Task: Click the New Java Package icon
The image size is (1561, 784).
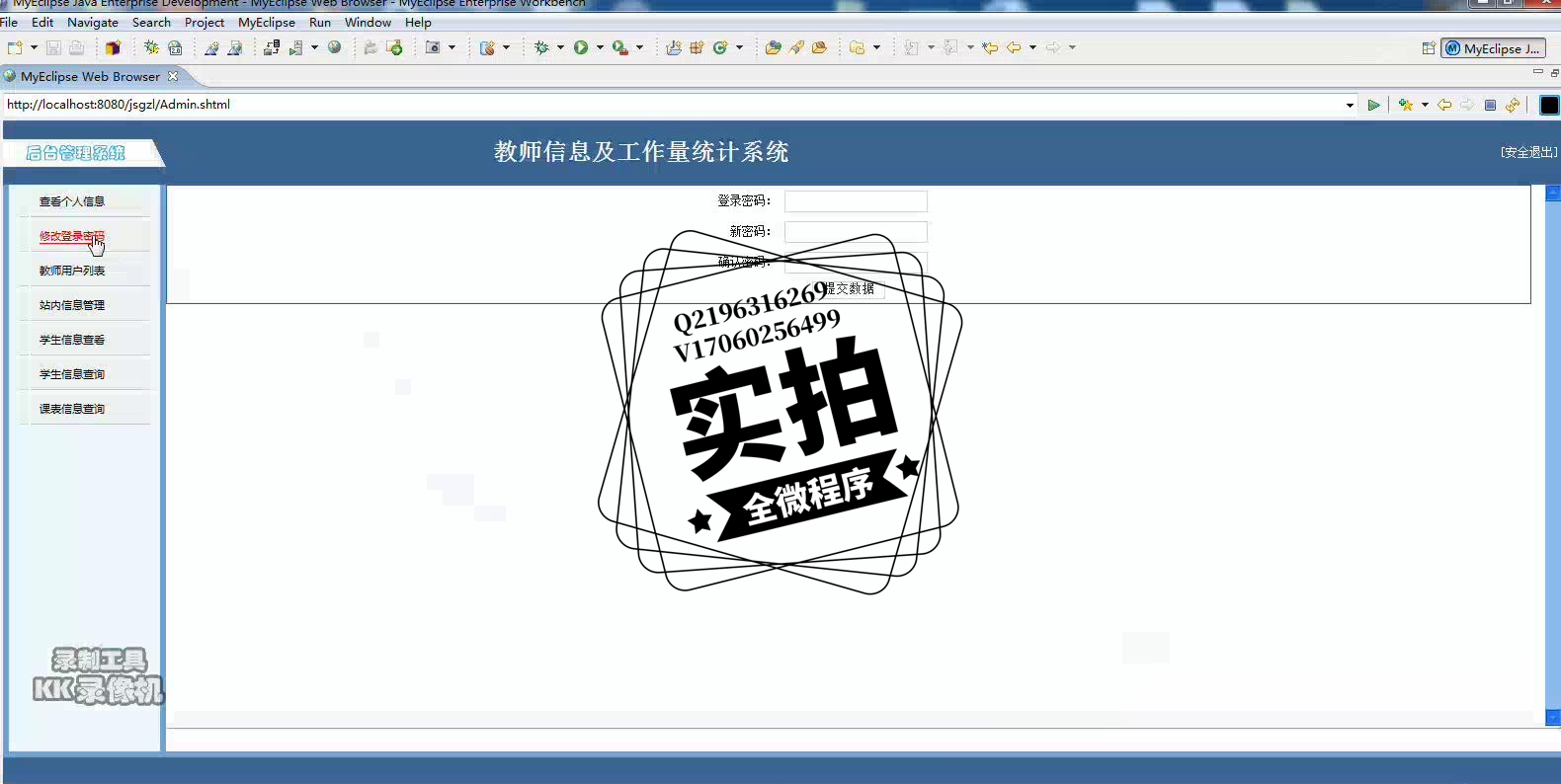Action: coord(697,47)
